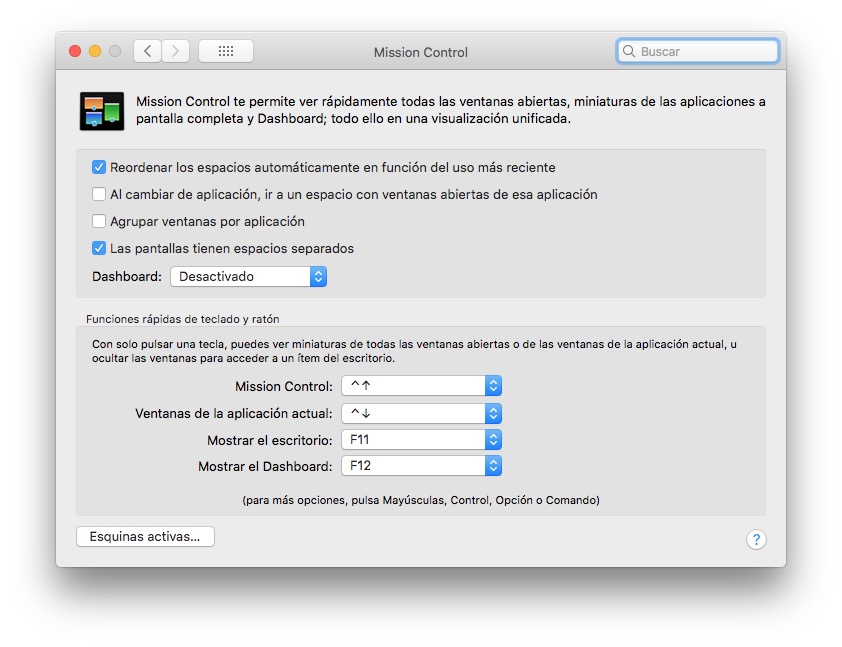Click the Mostrar el Dashboard label
This screenshot has width=842, height=647.
(265, 466)
